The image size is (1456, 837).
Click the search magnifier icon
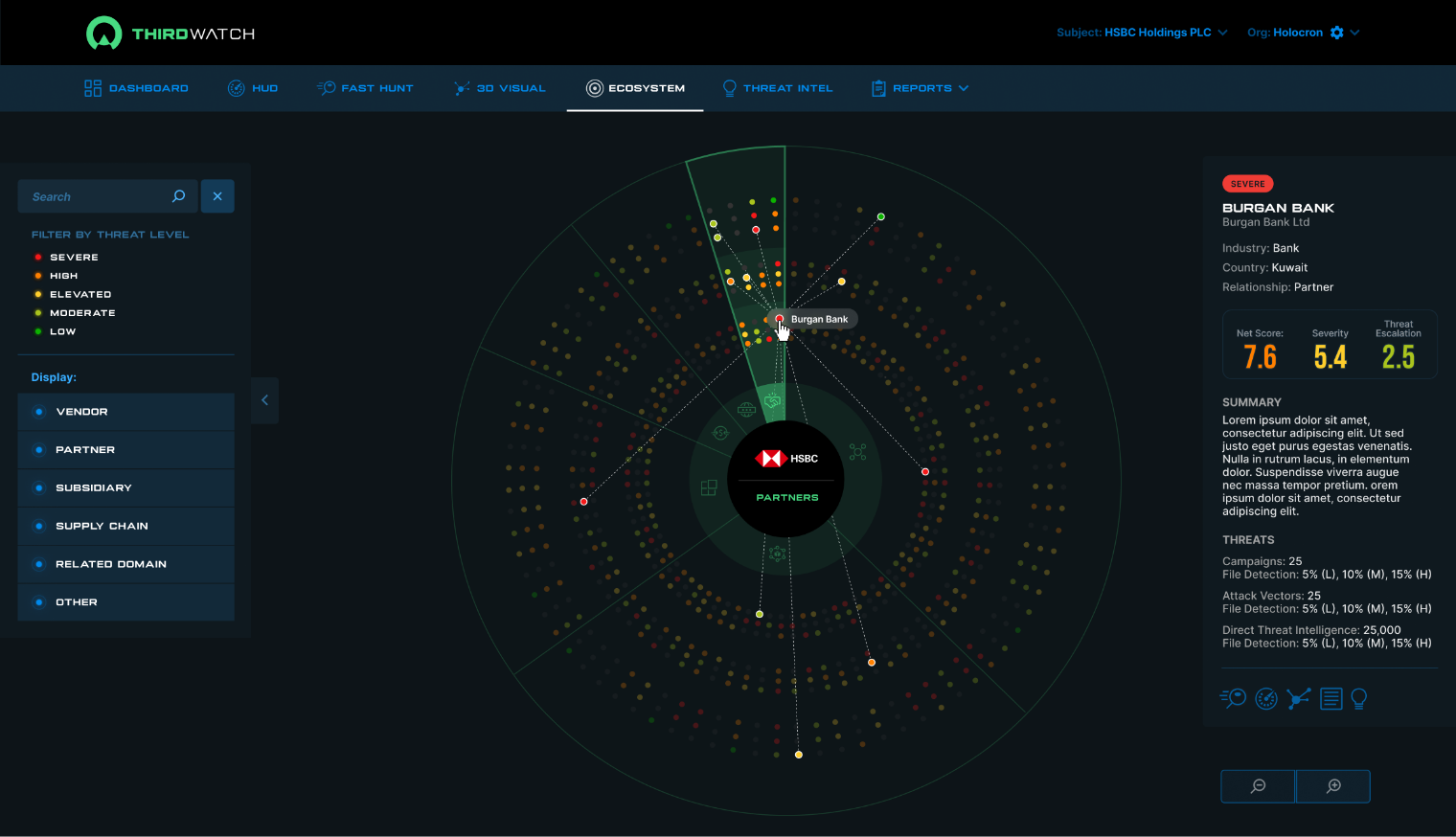pos(178,196)
